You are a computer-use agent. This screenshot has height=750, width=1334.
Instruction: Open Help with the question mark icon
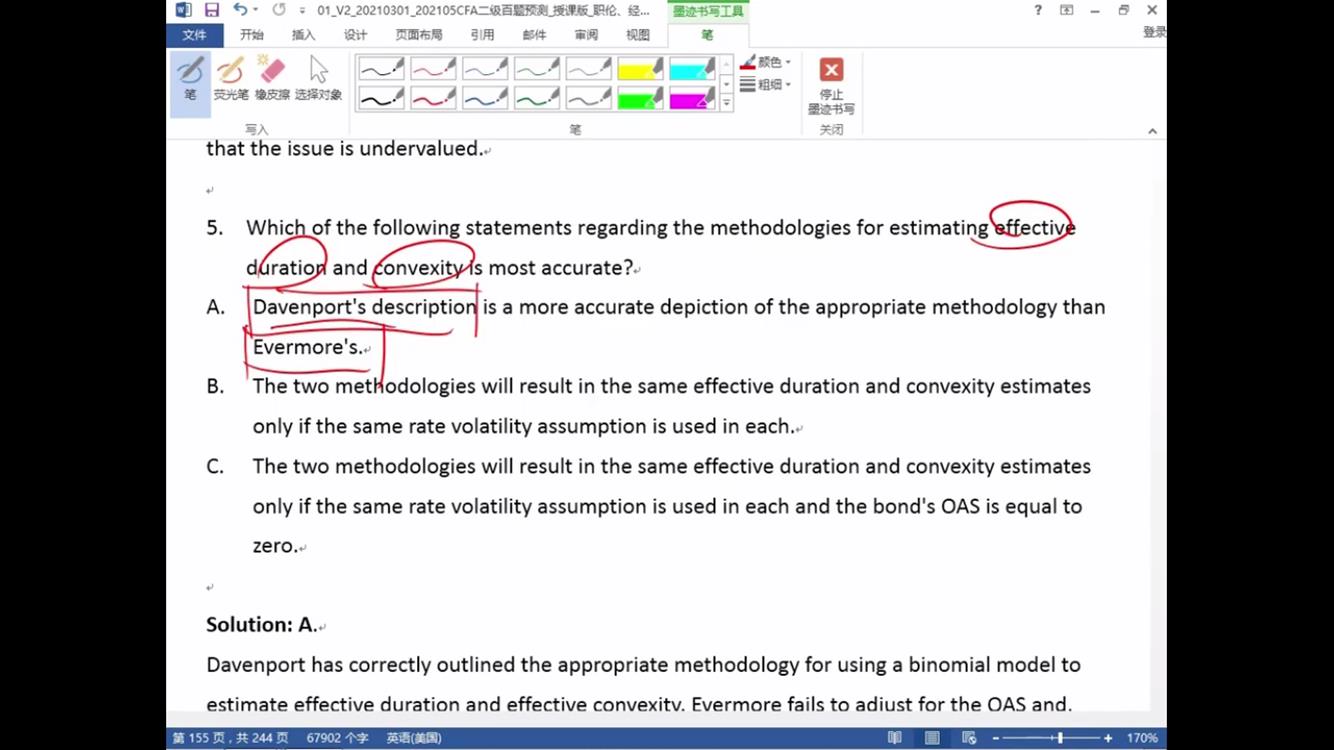1037,10
